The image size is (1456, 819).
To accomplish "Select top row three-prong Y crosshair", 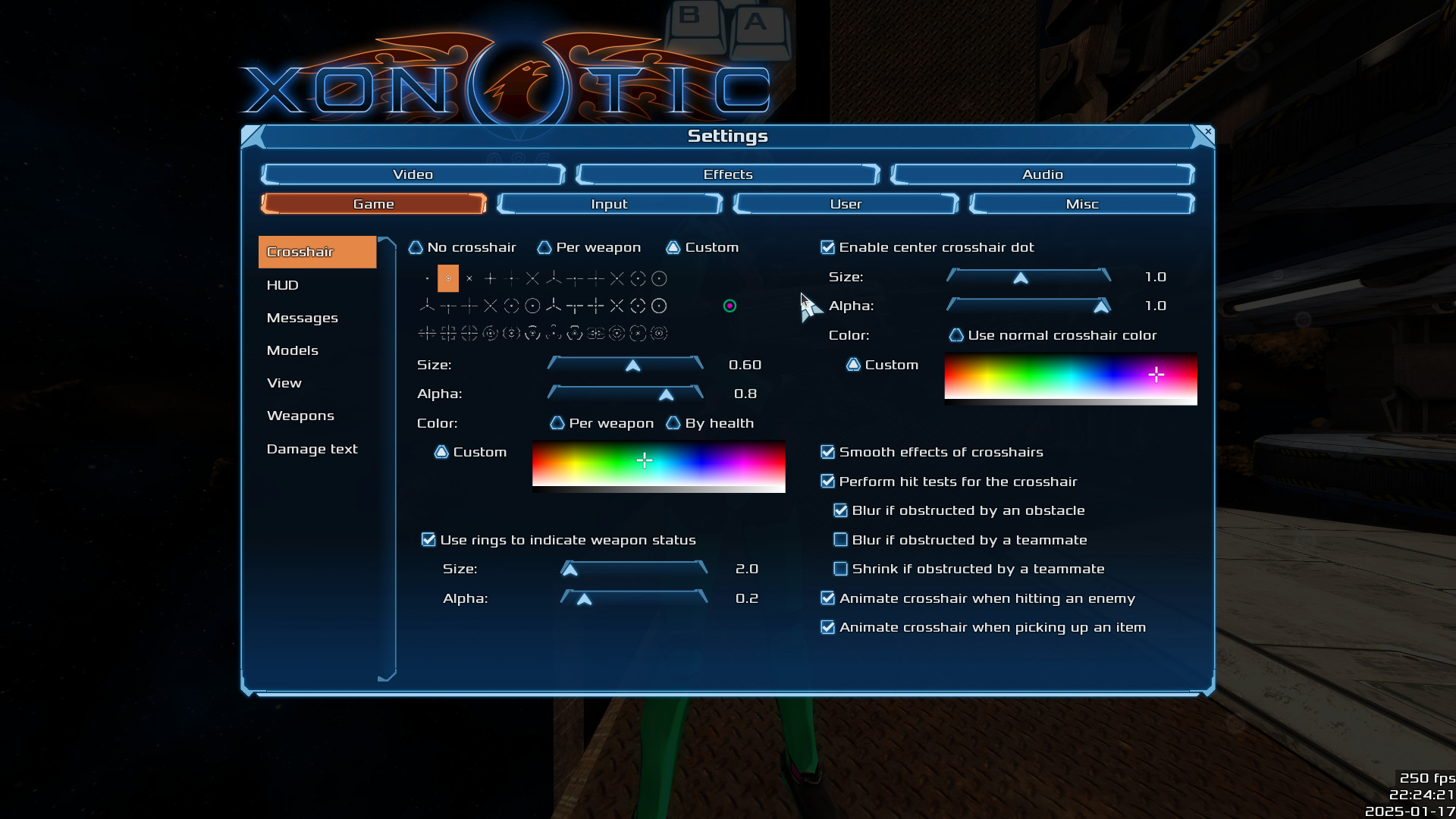I will [554, 278].
